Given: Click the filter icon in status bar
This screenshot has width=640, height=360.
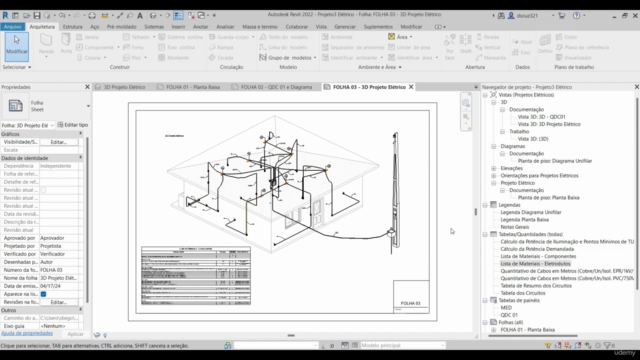Looking at the screenshot, I should coord(607,345).
